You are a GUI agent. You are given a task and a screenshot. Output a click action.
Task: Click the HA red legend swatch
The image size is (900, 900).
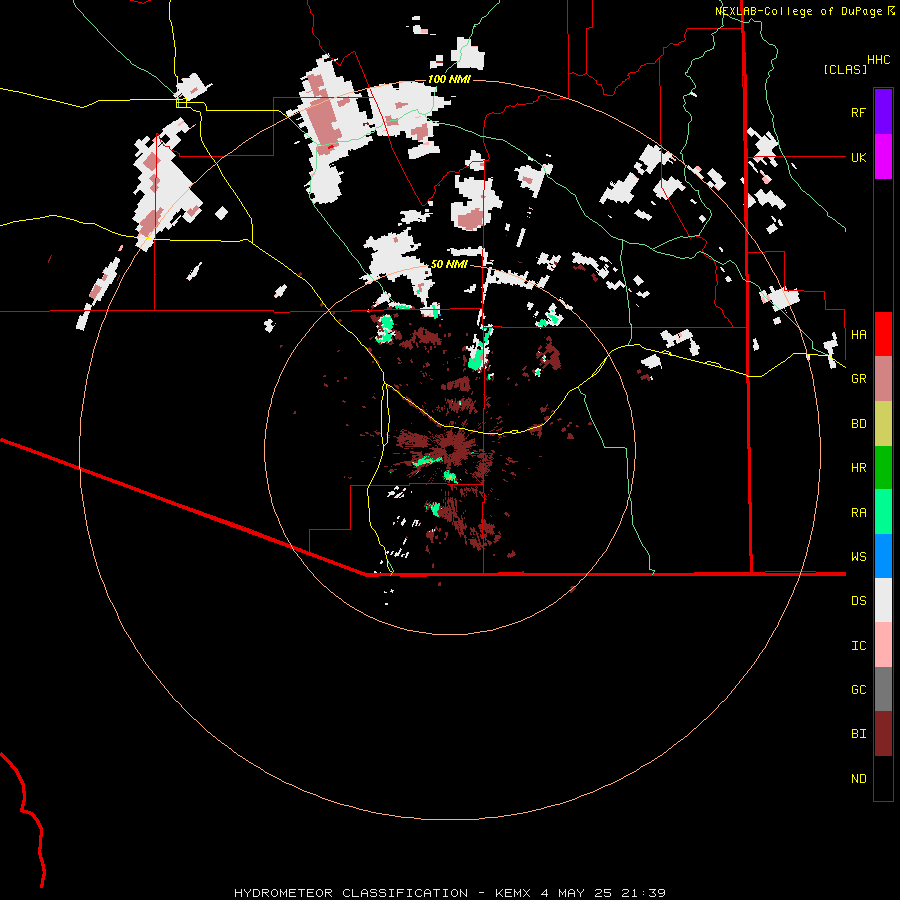pyautogui.click(x=883, y=334)
